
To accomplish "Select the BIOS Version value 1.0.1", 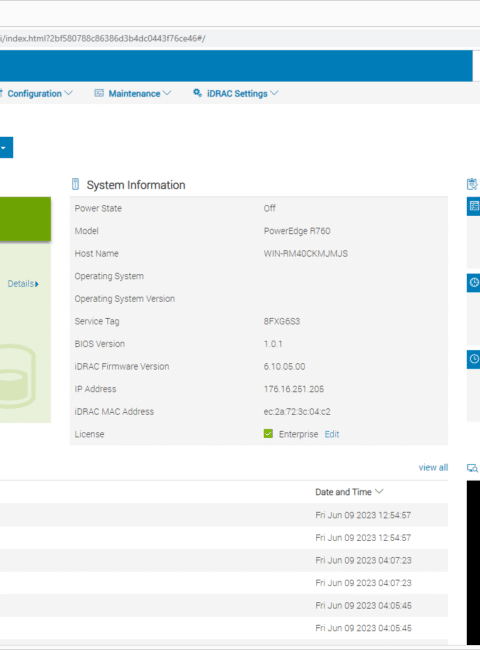I will click(x=273, y=344).
